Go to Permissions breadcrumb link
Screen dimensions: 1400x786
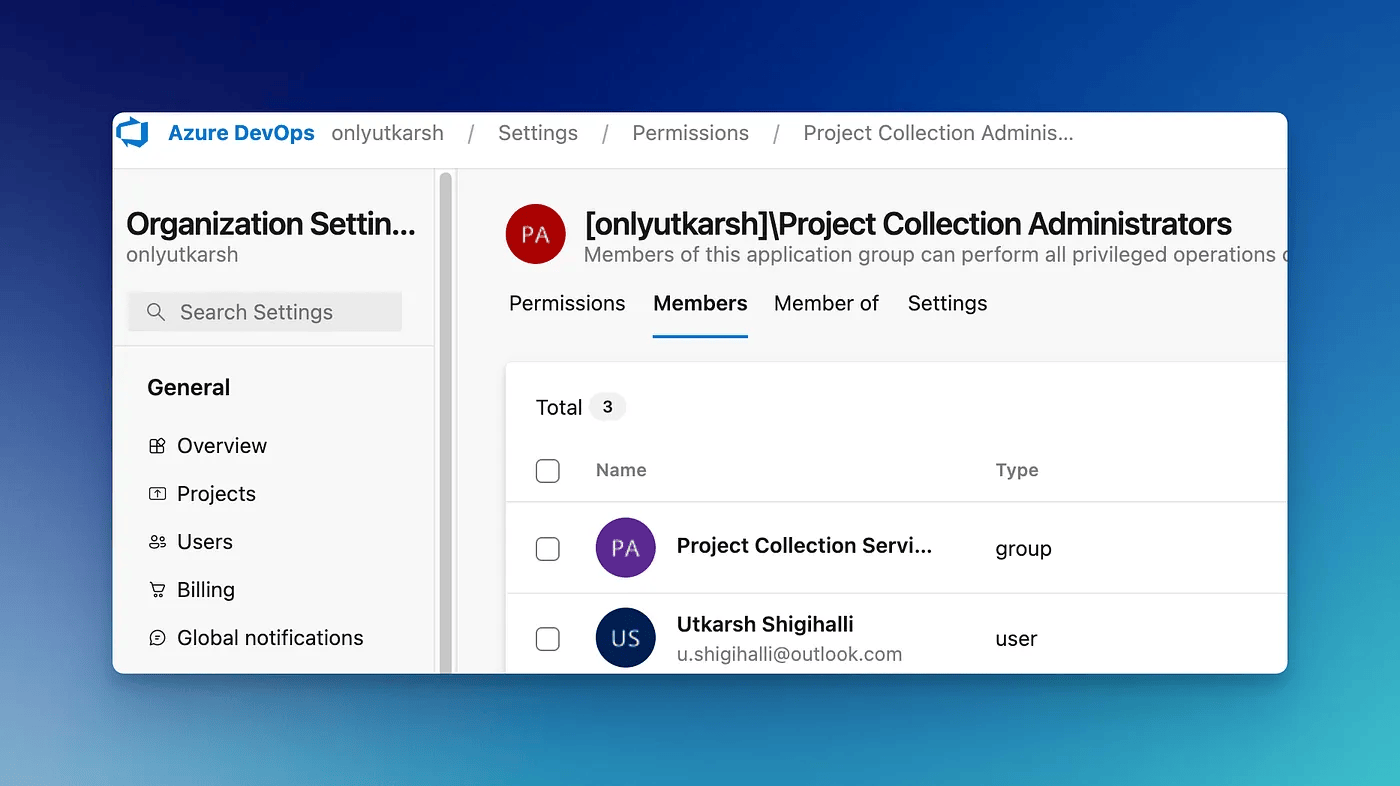690,133
